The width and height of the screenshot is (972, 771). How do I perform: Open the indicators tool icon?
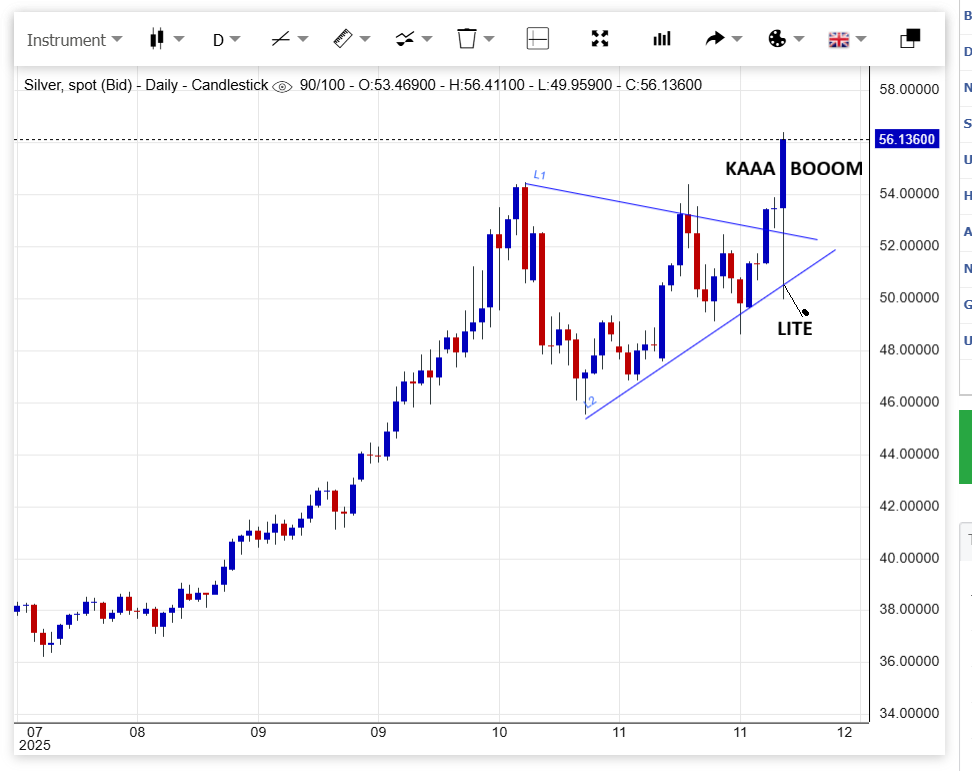tap(404, 39)
